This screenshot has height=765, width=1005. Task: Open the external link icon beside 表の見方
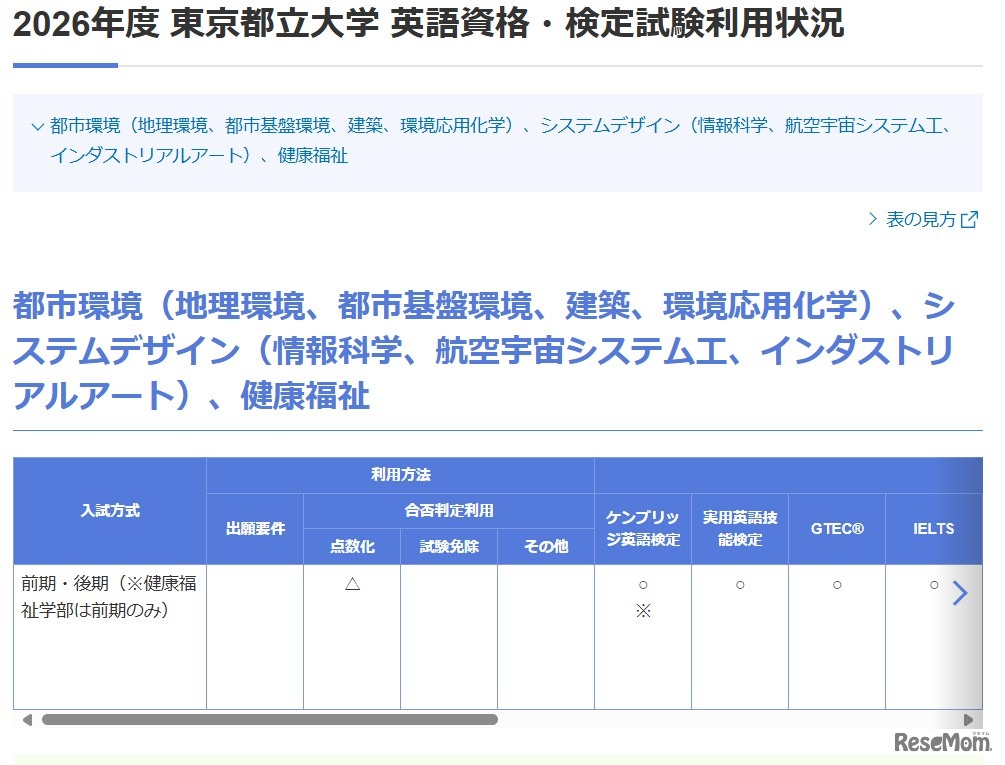click(x=970, y=220)
